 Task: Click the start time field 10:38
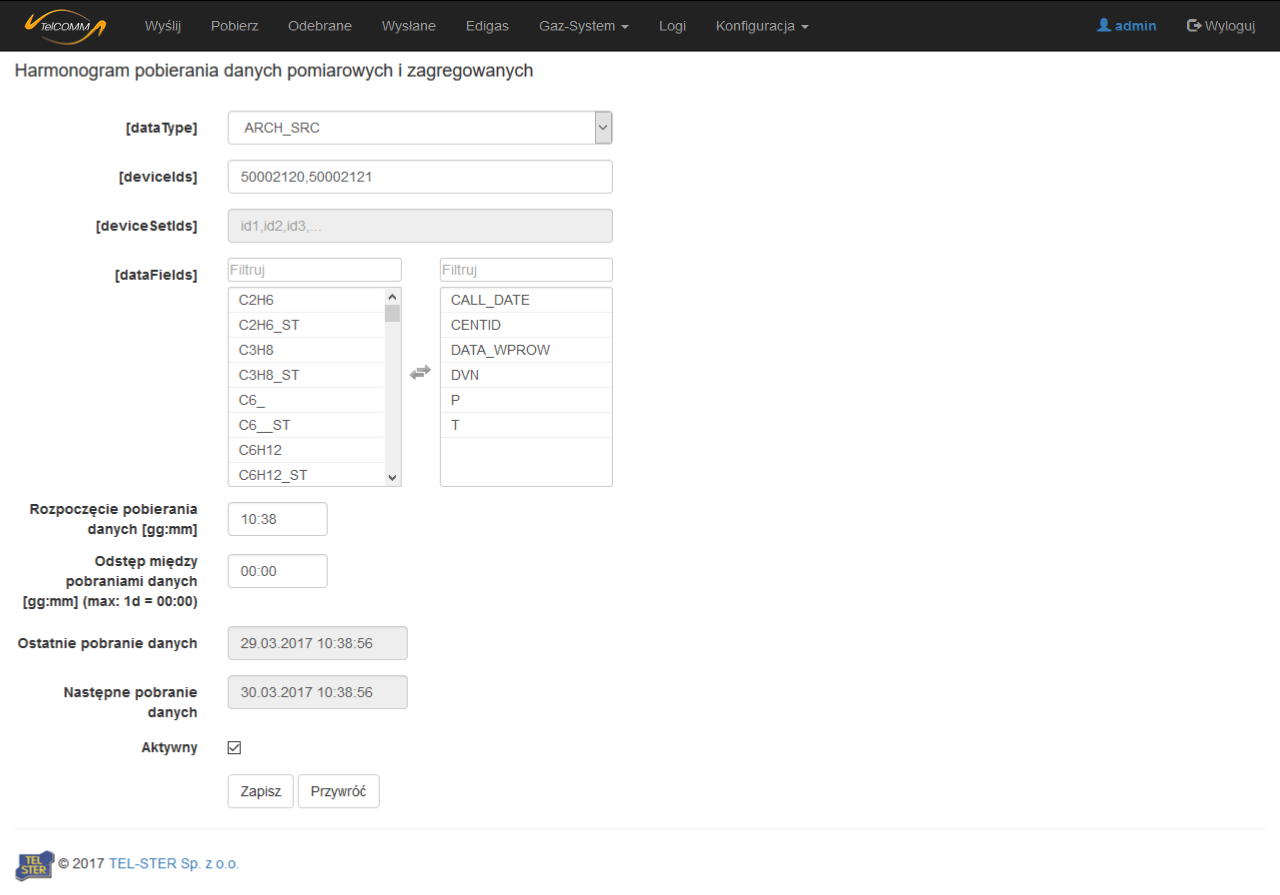[278, 519]
